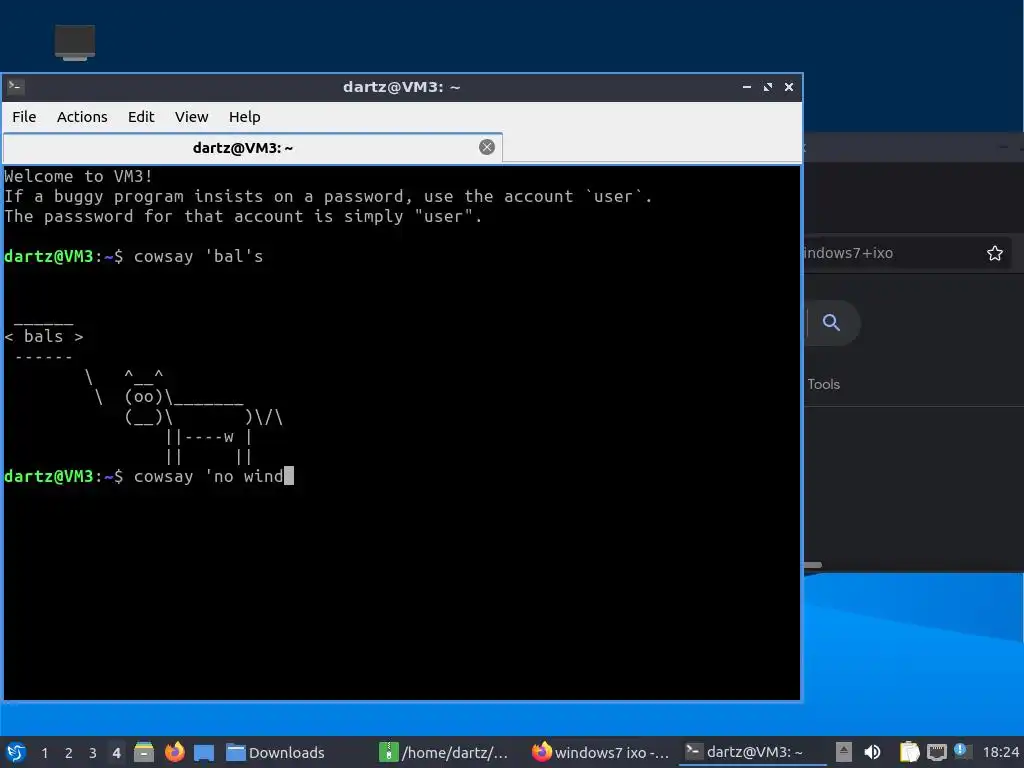Click 'Welcome to VM3!' line in terminal
1024x768 pixels.
[x=78, y=176]
